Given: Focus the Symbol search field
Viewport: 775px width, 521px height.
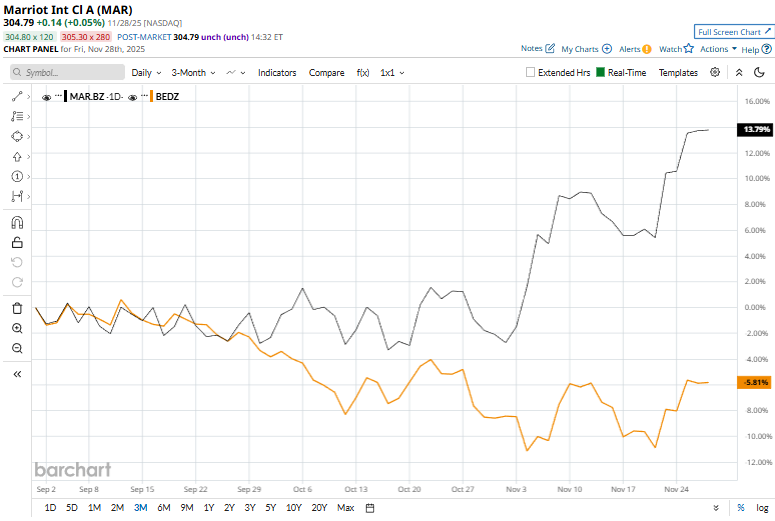Looking at the screenshot, I should tap(67, 72).
